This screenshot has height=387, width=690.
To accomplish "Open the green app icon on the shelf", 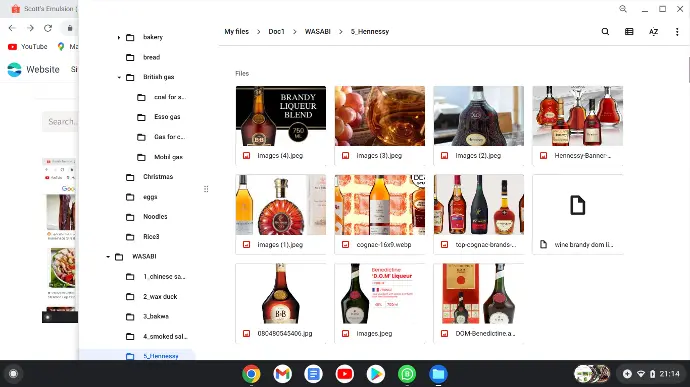I will (x=407, y=374).
